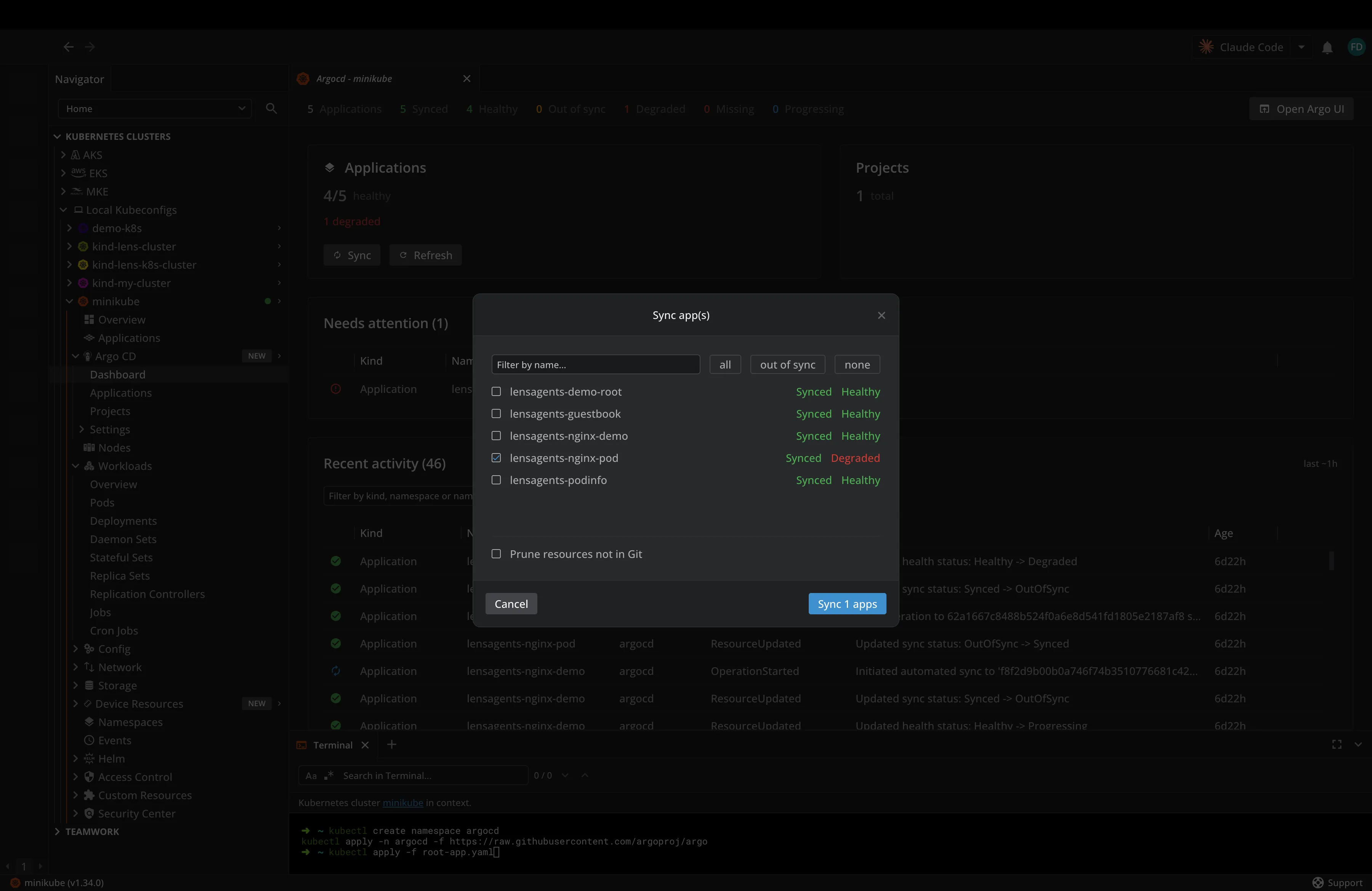Toggle regex search in terminal

[329, 775]
